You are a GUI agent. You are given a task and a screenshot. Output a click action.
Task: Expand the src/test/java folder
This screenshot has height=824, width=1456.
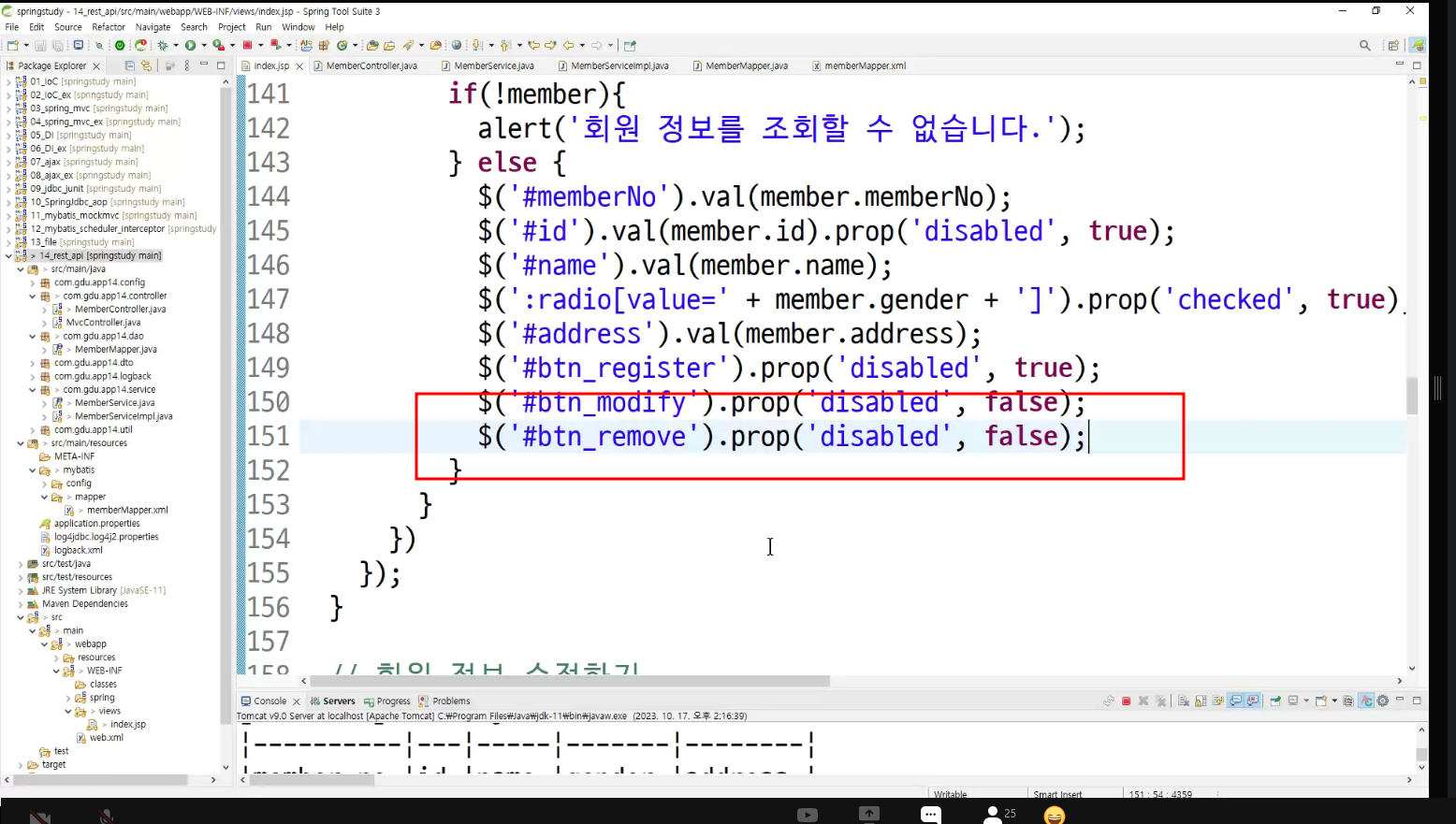pyautogui.click(x=21, y=564)
